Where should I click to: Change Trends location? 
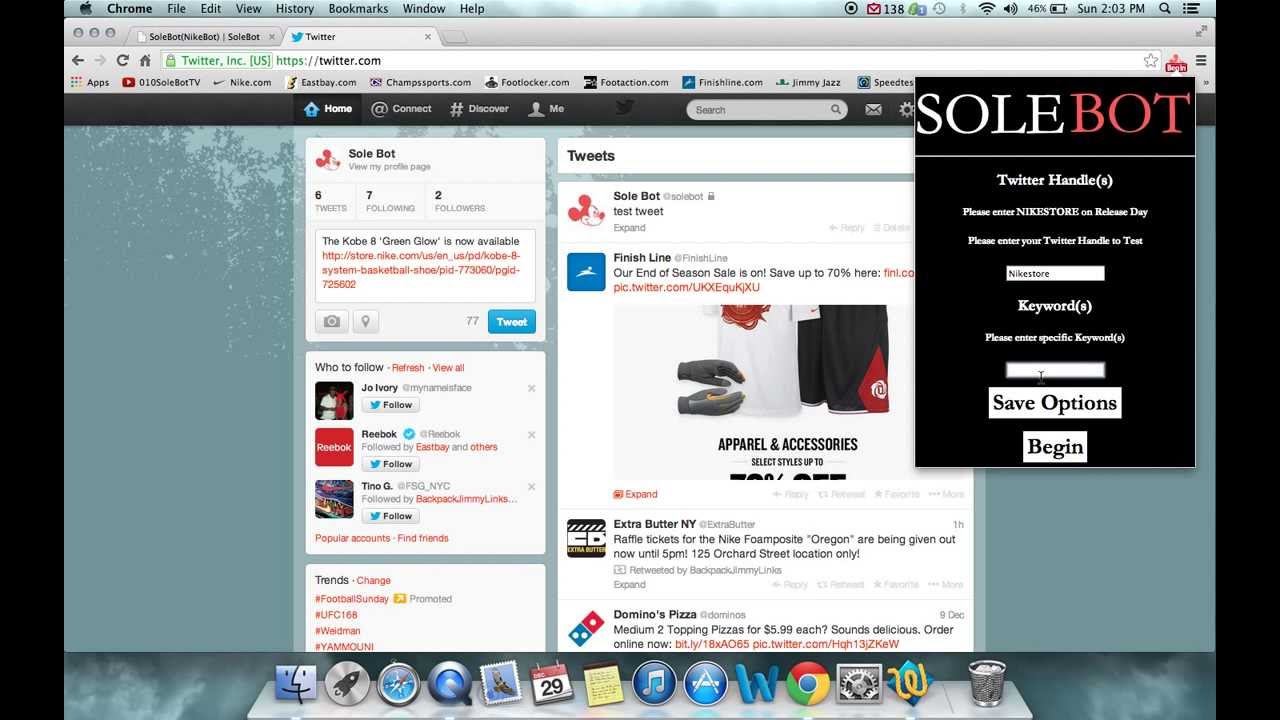pyautogui.click(x=374, y=580)
